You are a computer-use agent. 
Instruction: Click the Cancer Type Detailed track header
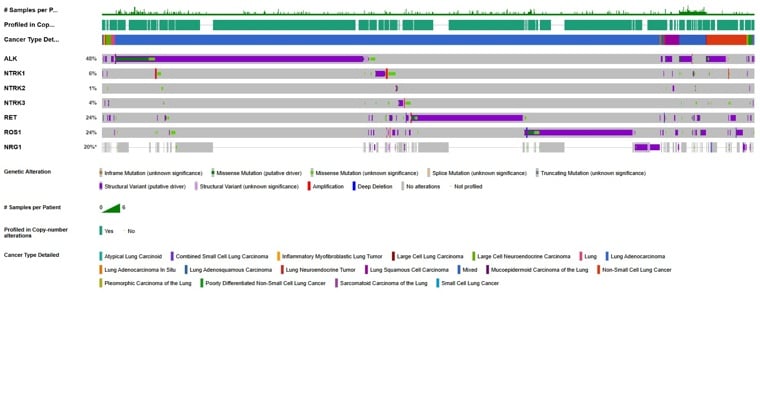click(31, 39)
